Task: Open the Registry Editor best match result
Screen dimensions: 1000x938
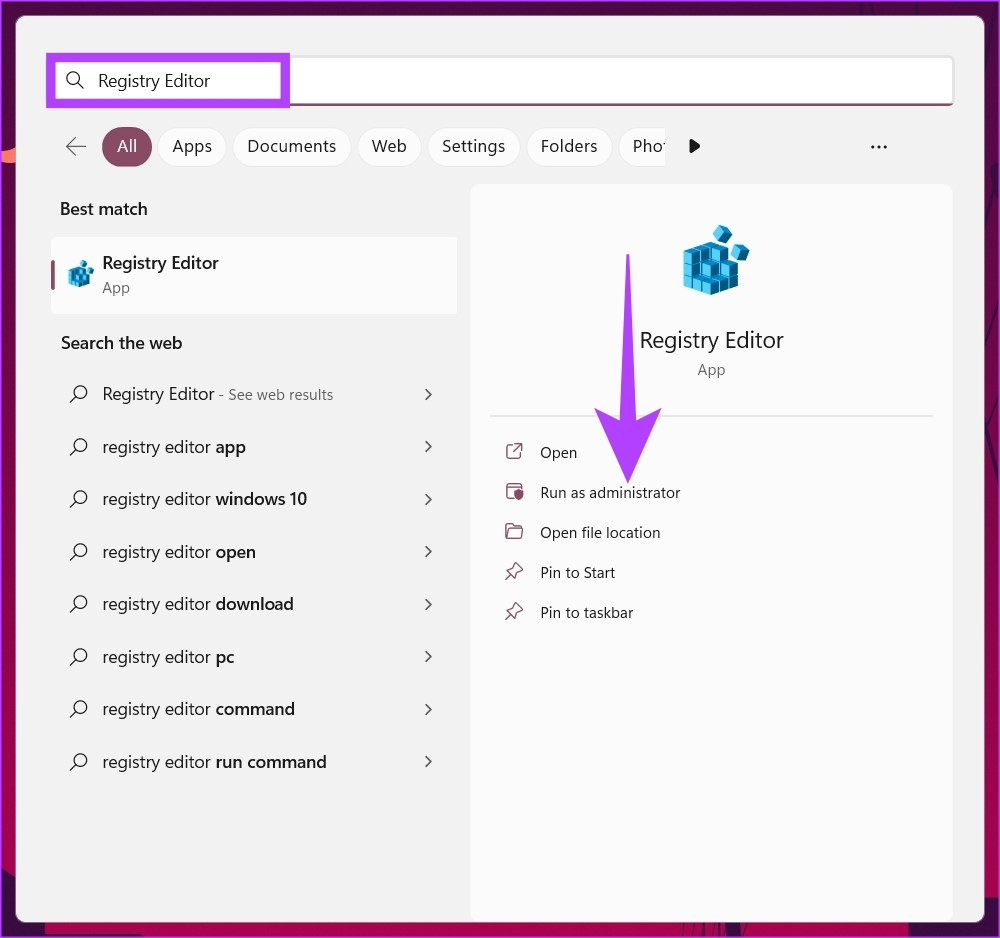Action: click(x=254, y=275)
